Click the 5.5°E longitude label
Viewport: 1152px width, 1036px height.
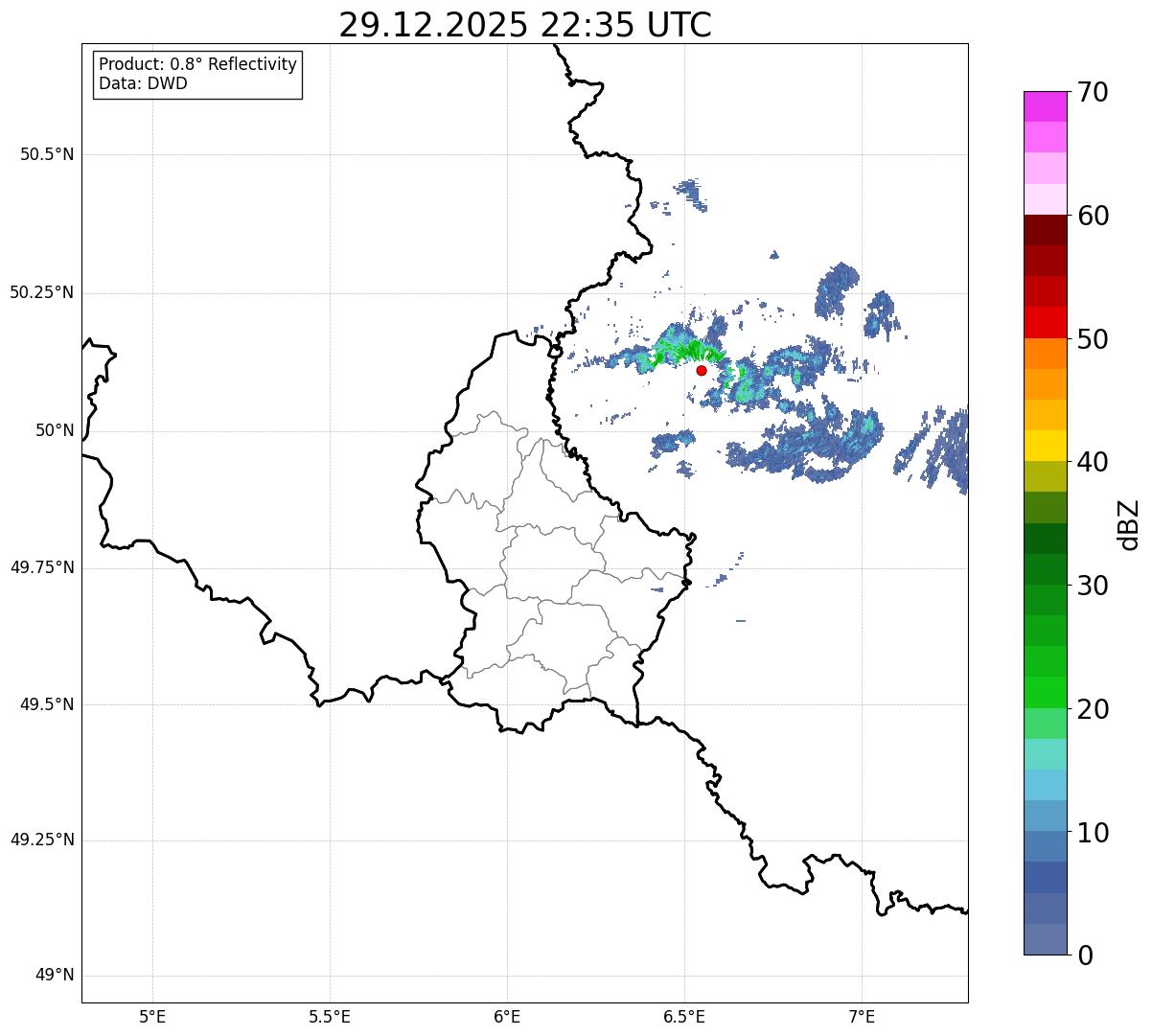pyautogui.click(x=330, y=1017)
